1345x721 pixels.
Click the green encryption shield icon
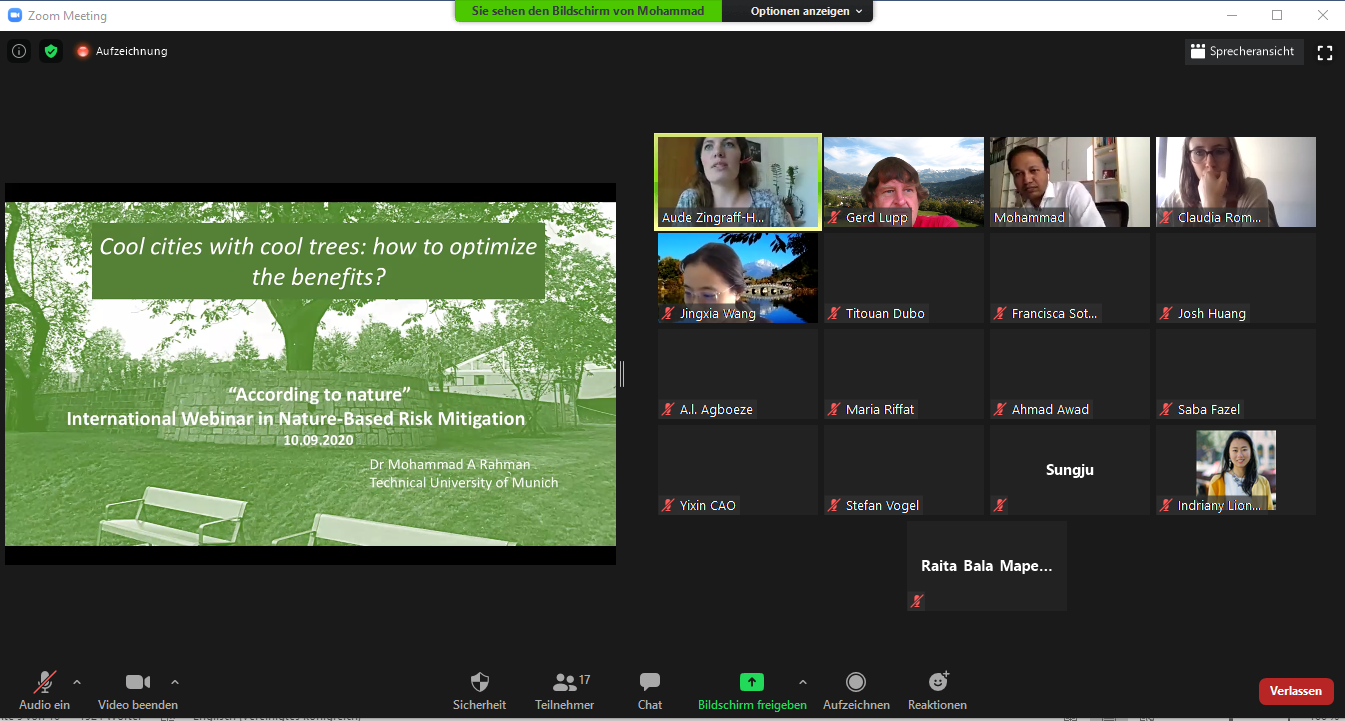pyautogui.click(x=51, y=51)
